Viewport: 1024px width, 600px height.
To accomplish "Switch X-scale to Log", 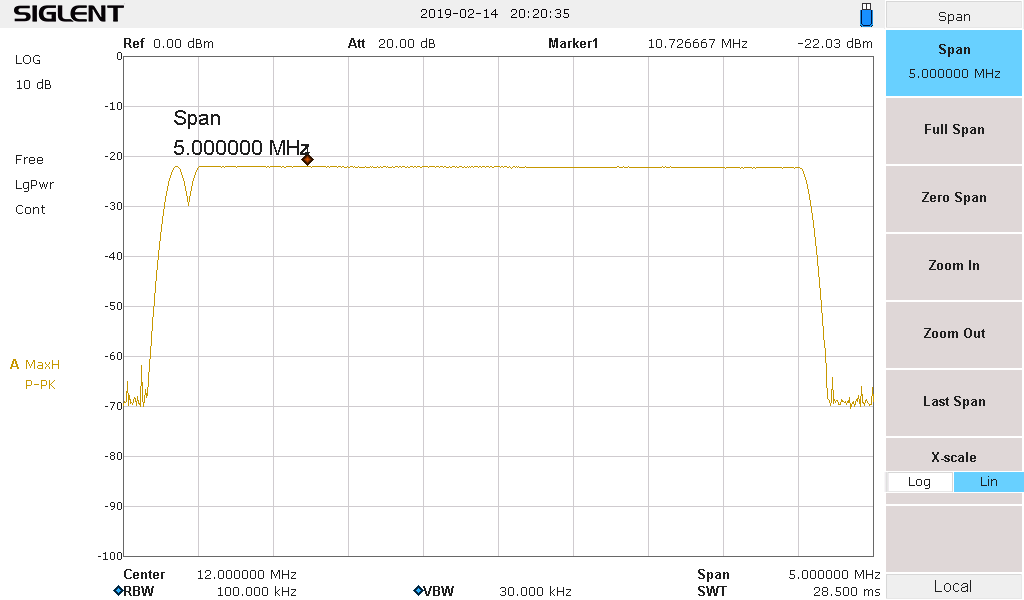I will coord(919,482).
